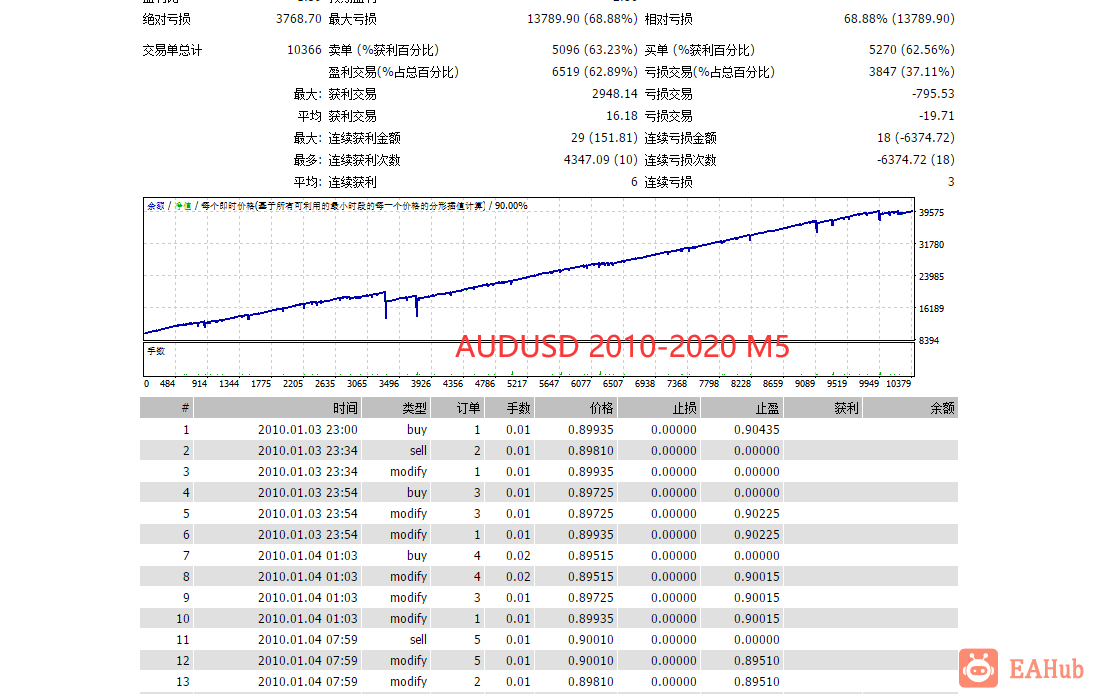
Task: Click the time 2010.01.03 23:00 in row 1
Action: point(307,429)
